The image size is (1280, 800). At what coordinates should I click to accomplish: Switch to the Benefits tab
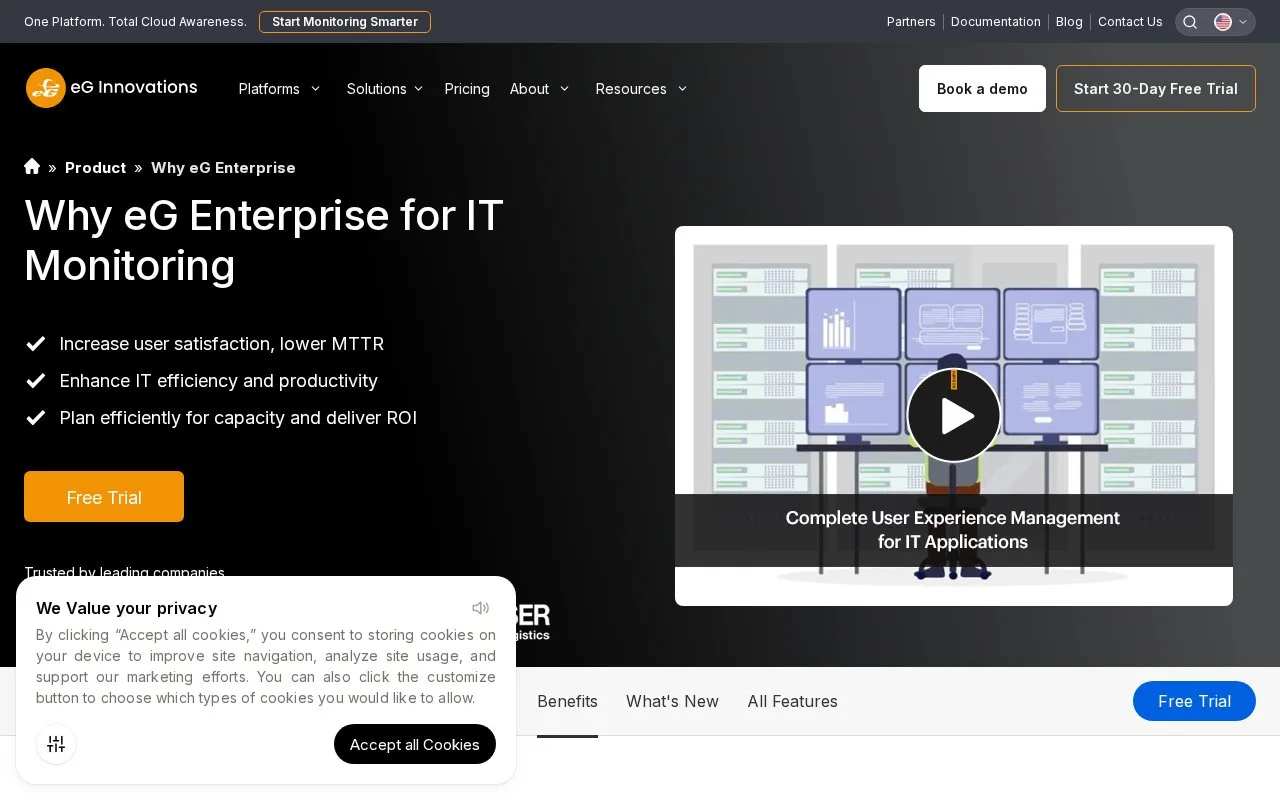(x=567, y=701)
